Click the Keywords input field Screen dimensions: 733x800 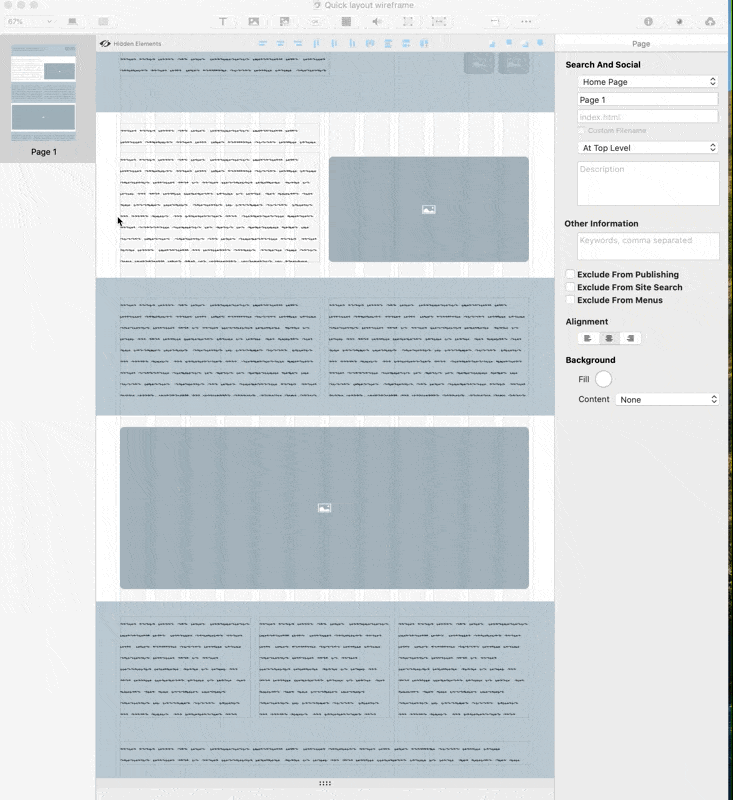(648, 246)
